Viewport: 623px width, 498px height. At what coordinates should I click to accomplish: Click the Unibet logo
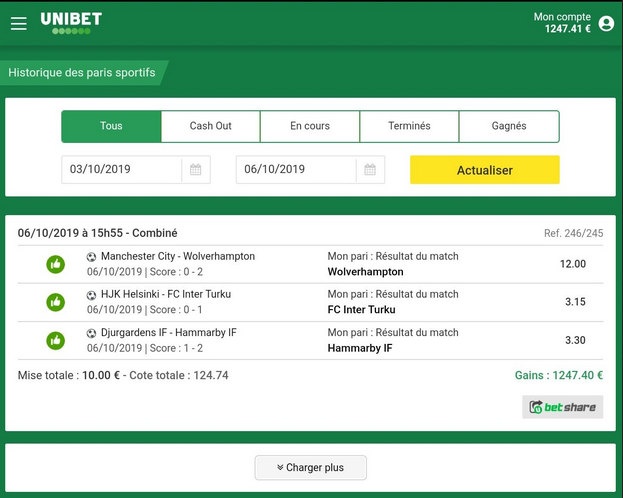point(71,23)
